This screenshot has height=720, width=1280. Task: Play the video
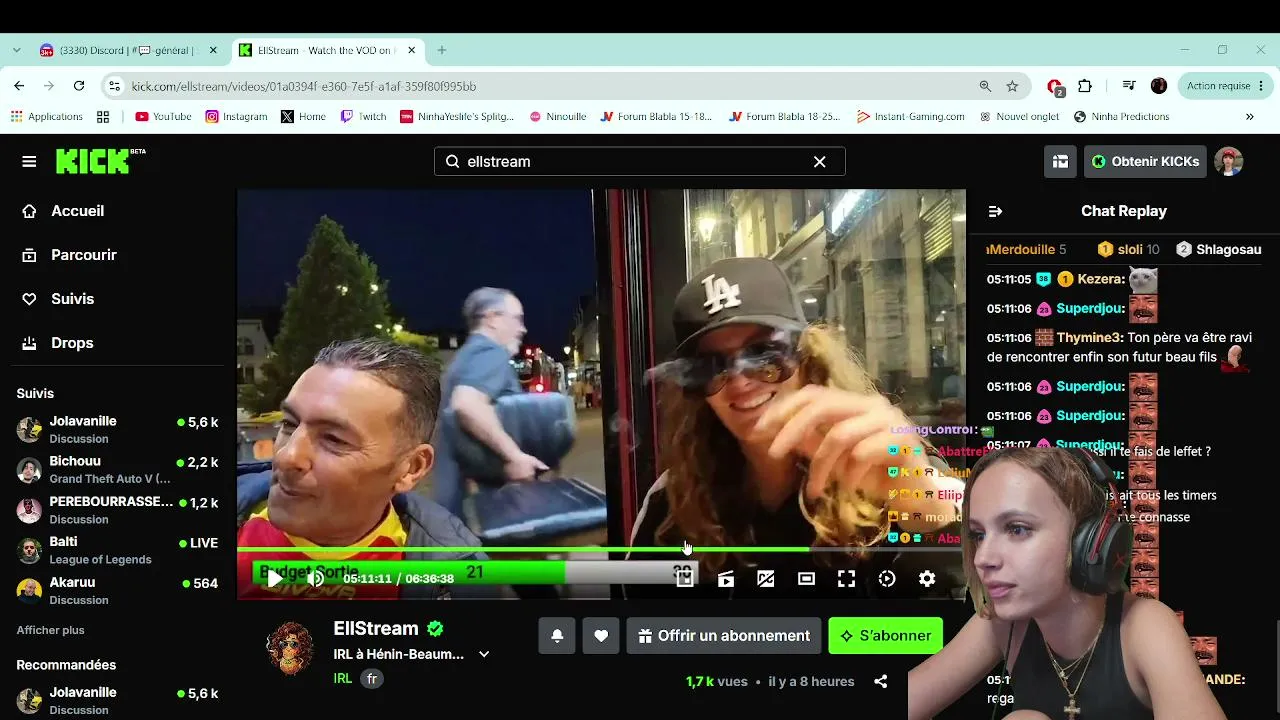pos(274,578)
